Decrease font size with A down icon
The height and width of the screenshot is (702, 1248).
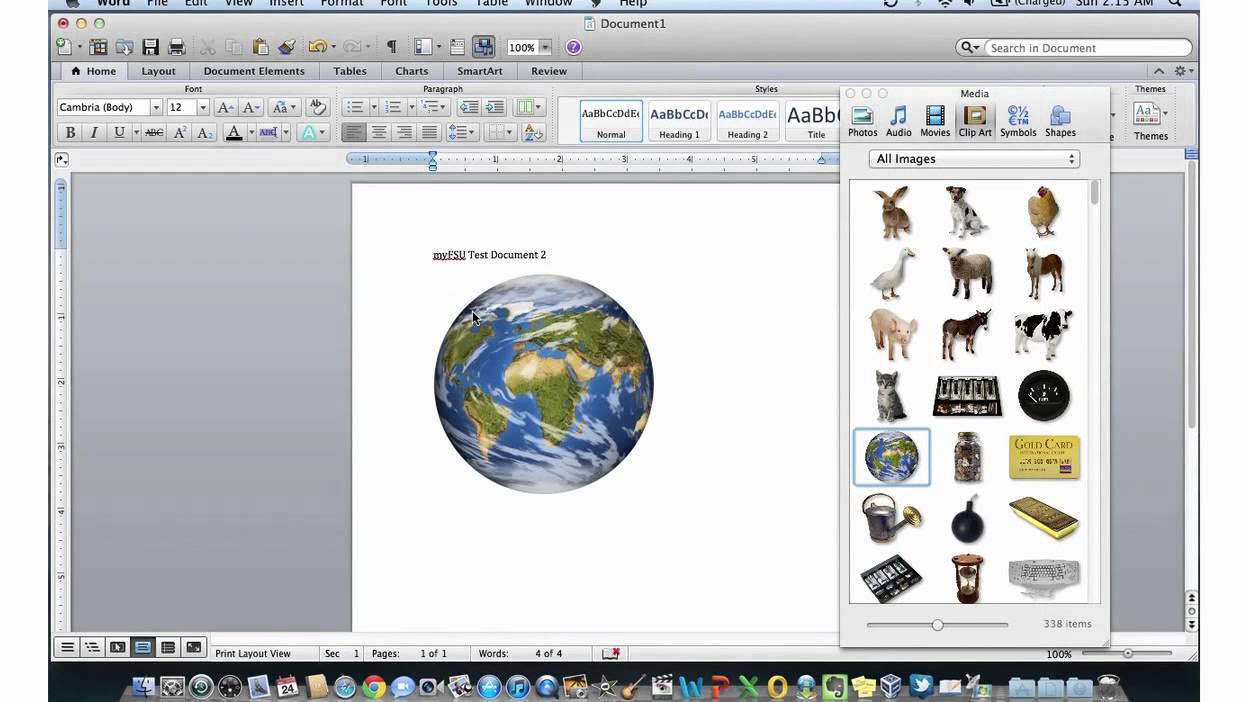[250, 107]
